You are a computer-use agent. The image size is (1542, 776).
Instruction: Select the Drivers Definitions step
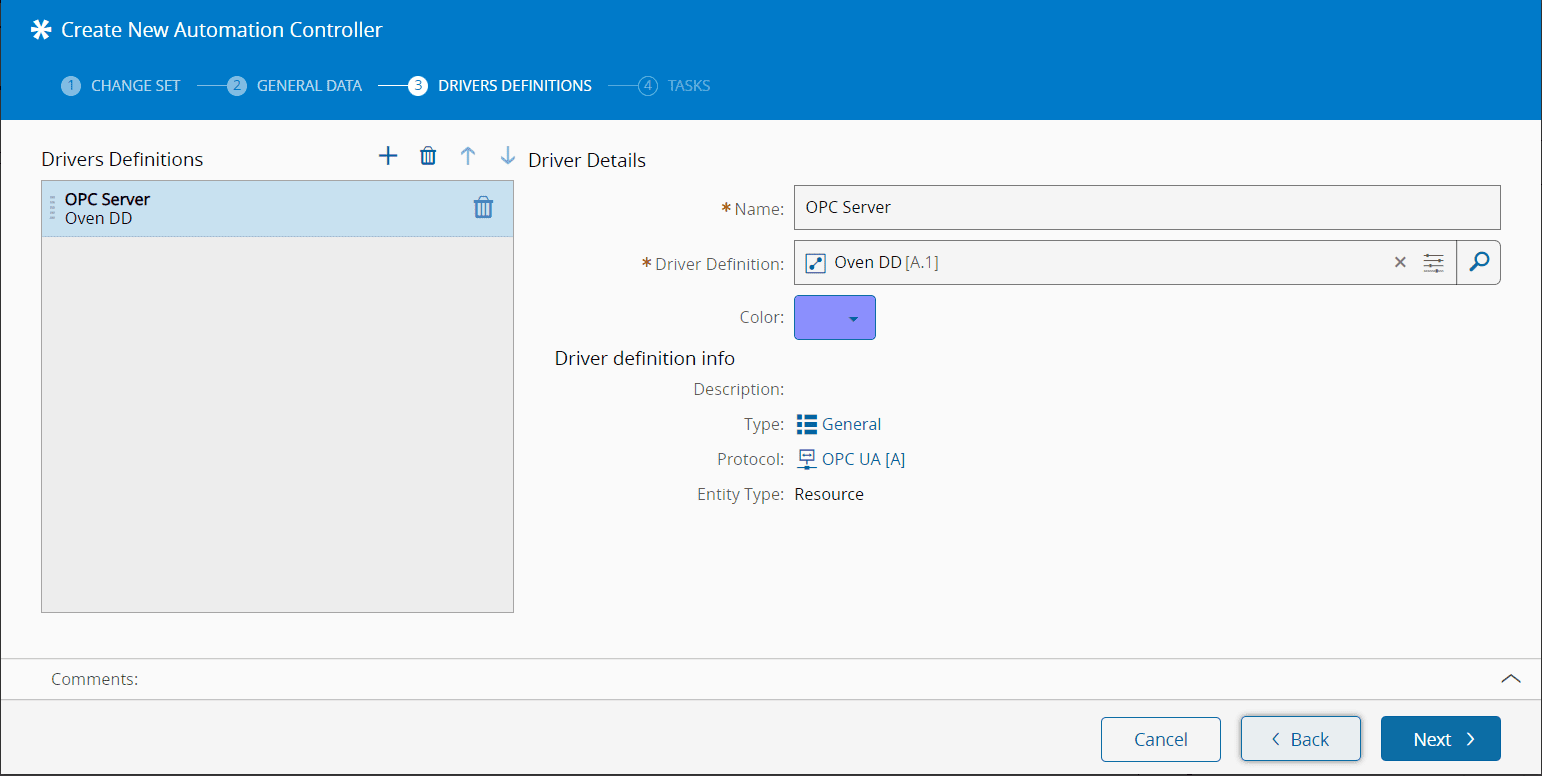pos(500,86)
